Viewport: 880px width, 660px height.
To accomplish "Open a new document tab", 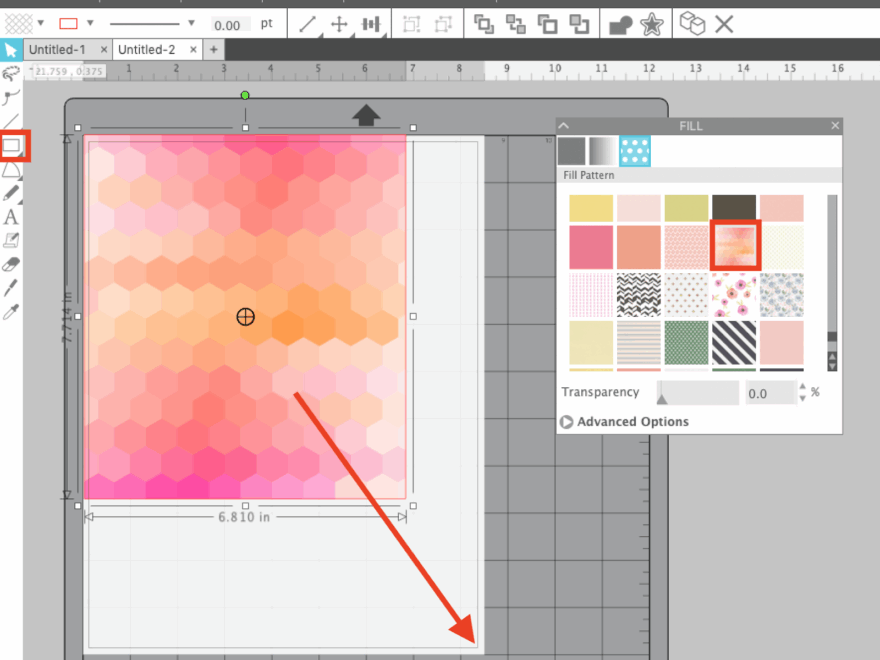I will click(213, 49).
